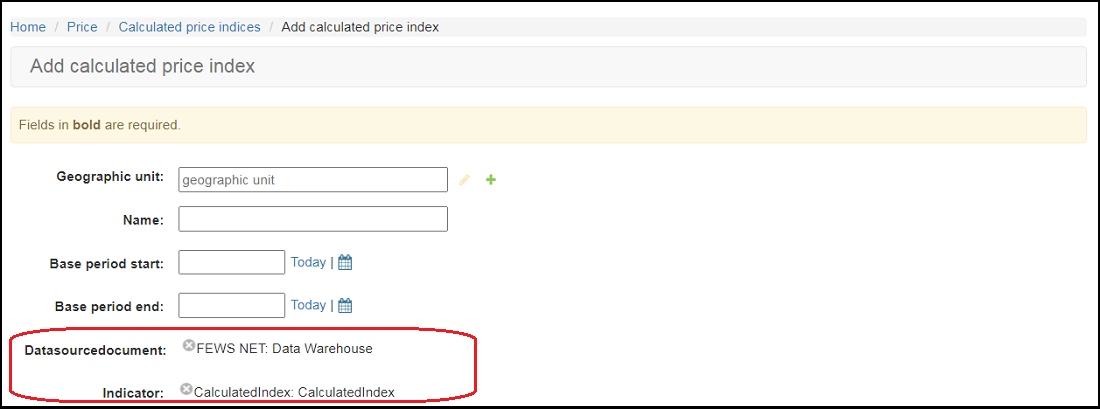Navigate to the Price breadcrumb
Viewport: 1100px width, 409px height.
tap(82, 27)
